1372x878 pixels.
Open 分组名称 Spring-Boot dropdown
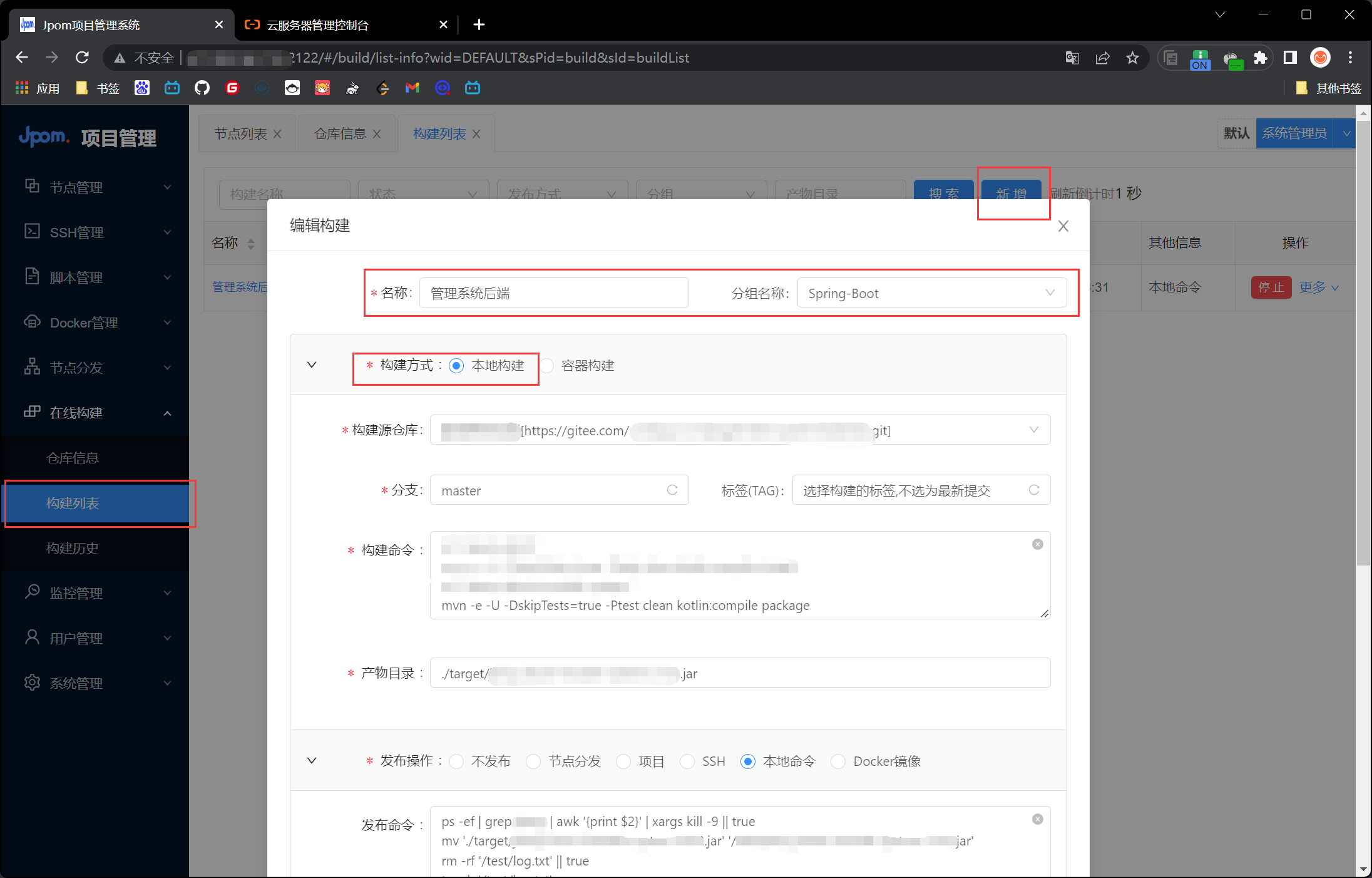931,293
